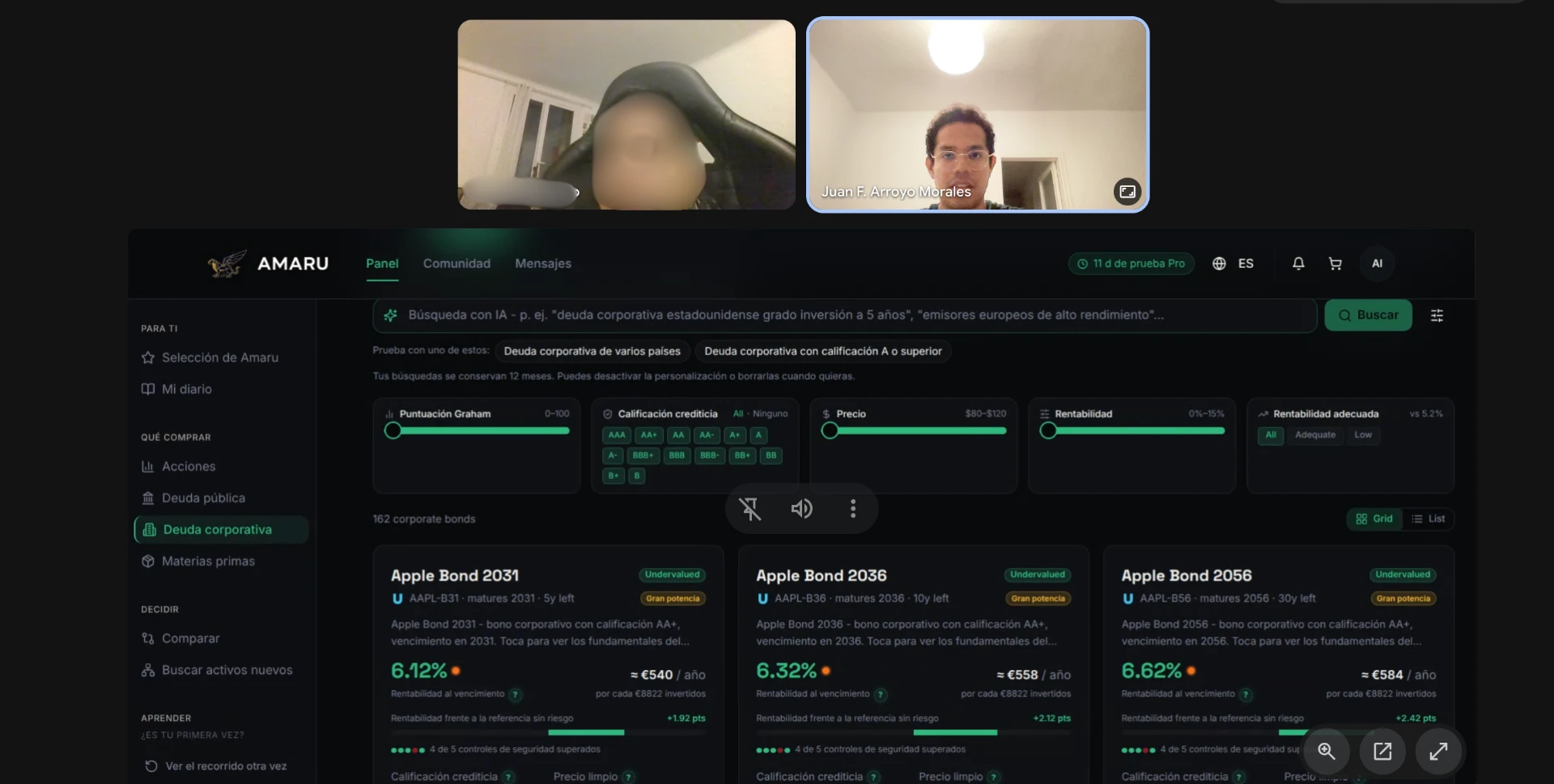Open the advanced filters sliders icon

coord(1437,316)
